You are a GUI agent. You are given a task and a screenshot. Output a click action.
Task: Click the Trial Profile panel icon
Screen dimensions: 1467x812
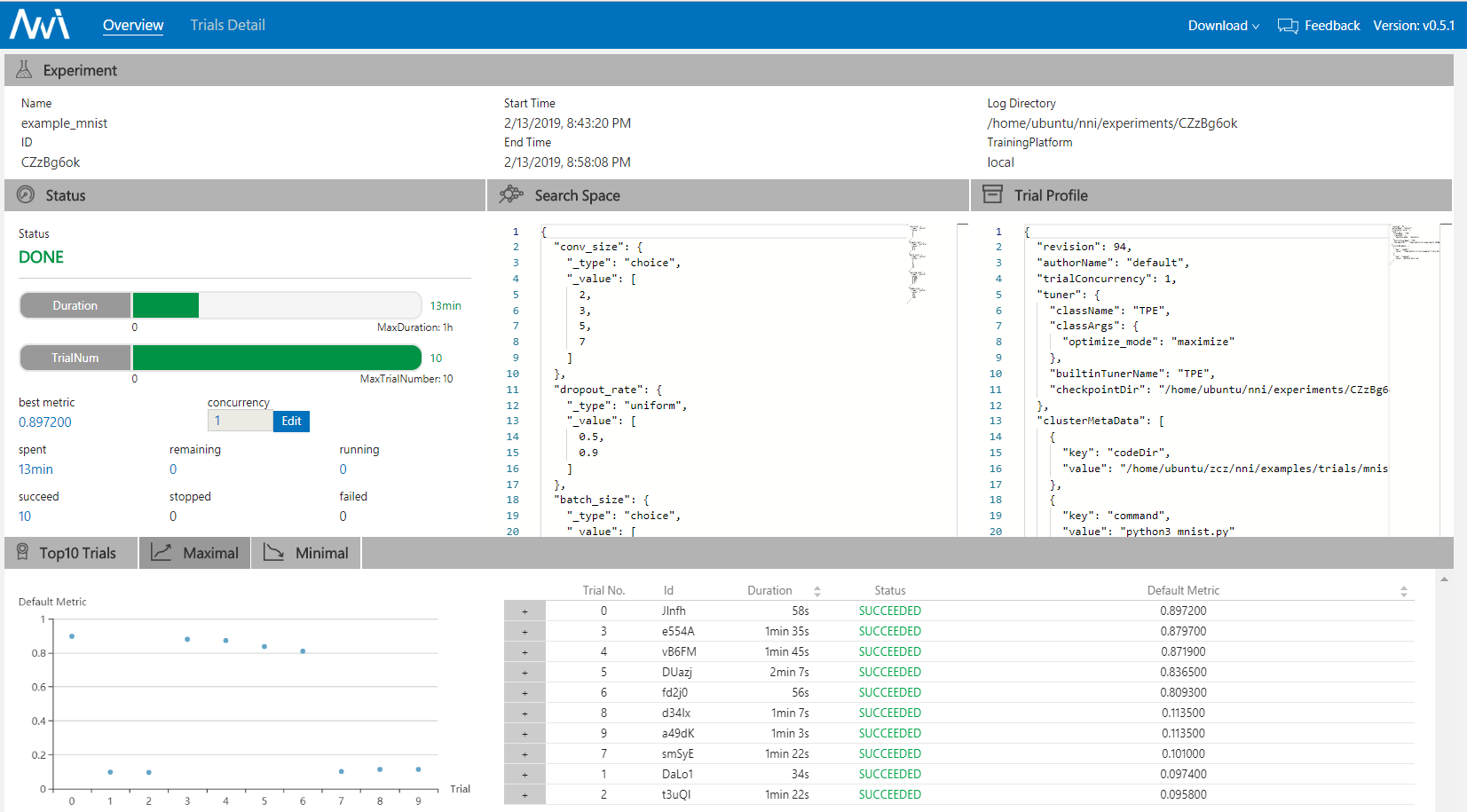pyautogui.click(x=992, y=194)
